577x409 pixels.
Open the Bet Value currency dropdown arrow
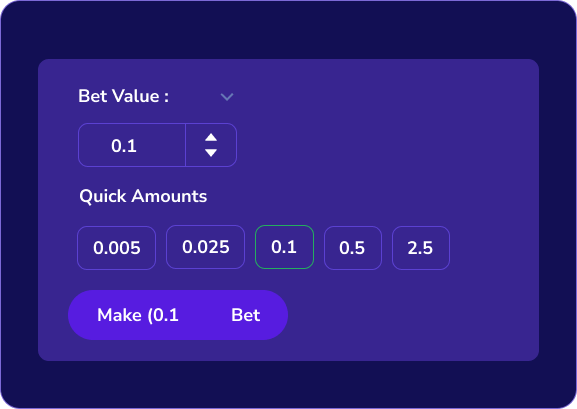227,97
